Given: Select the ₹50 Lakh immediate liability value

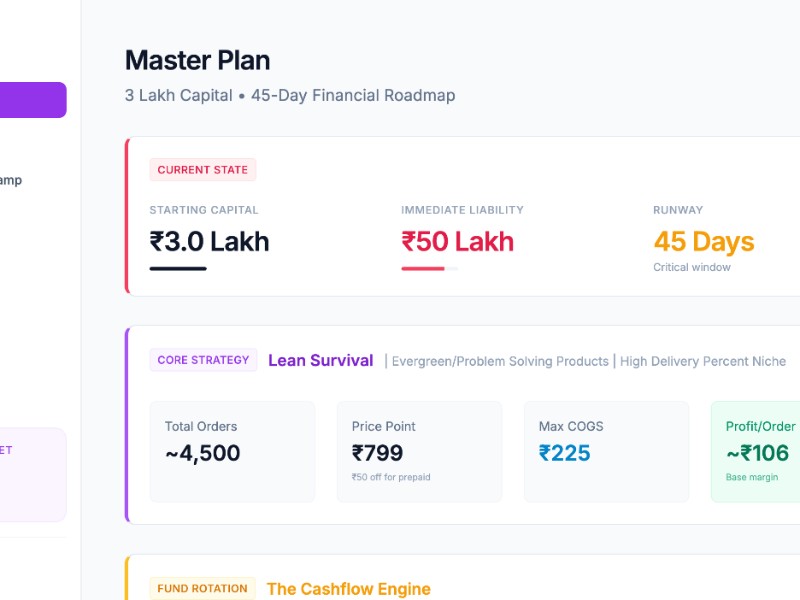Looking at the screenshot, I should coord(457,242).
